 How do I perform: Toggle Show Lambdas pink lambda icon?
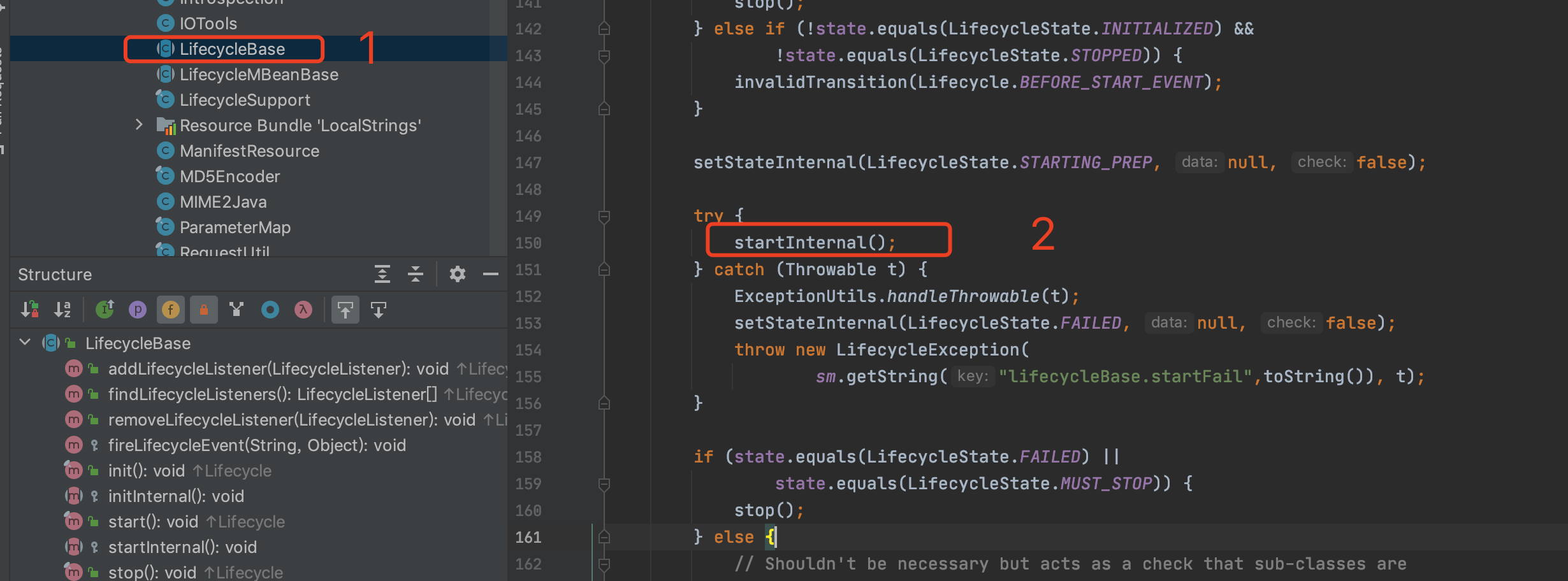coord(303,310)
